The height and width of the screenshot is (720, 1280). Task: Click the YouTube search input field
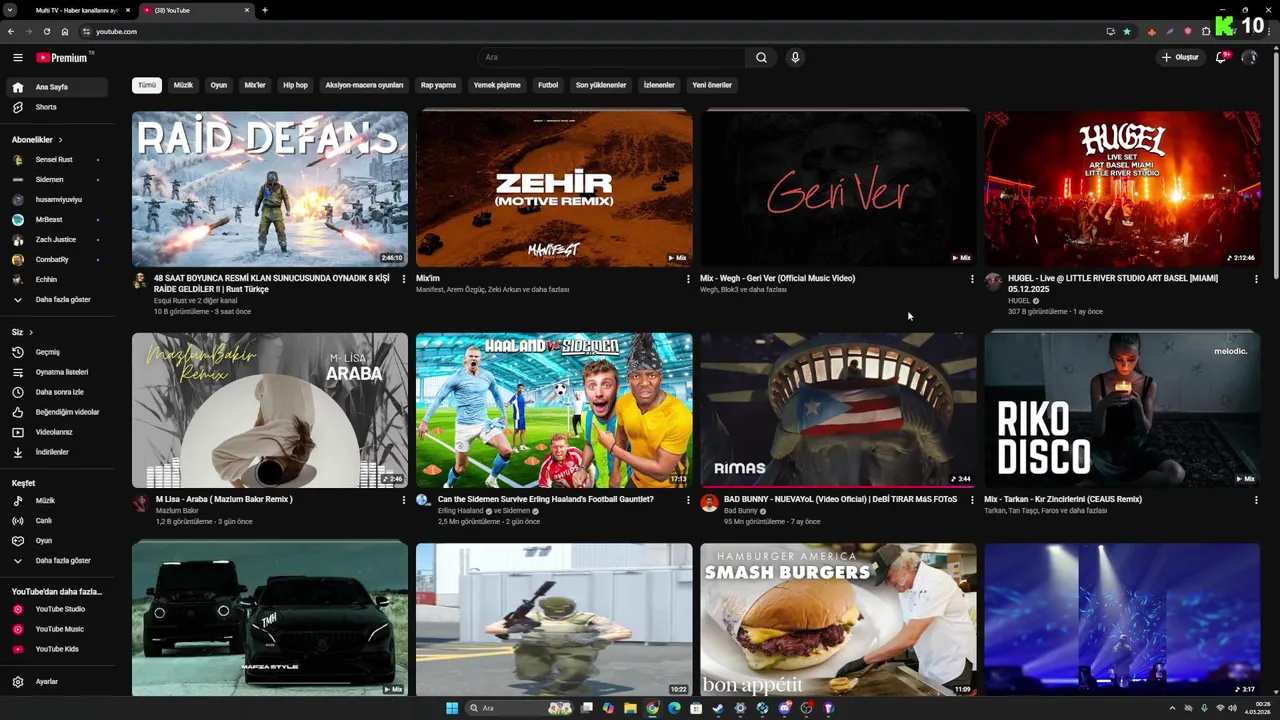point(612,58)
